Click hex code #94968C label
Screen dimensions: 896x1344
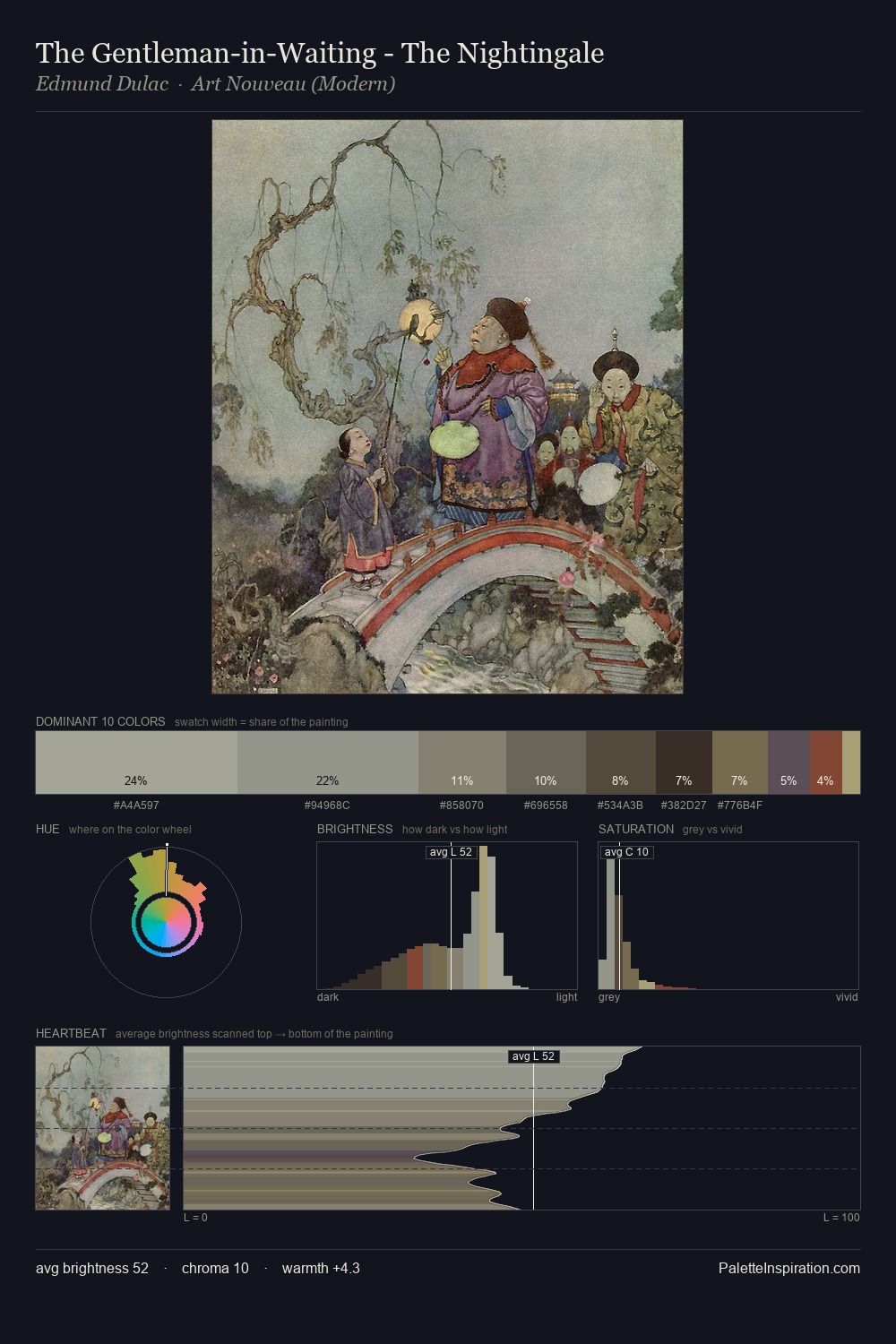click(327, 806)
